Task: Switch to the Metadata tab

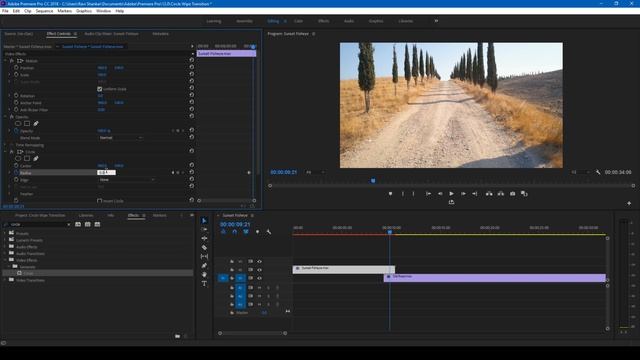Action: coord(160,34)
